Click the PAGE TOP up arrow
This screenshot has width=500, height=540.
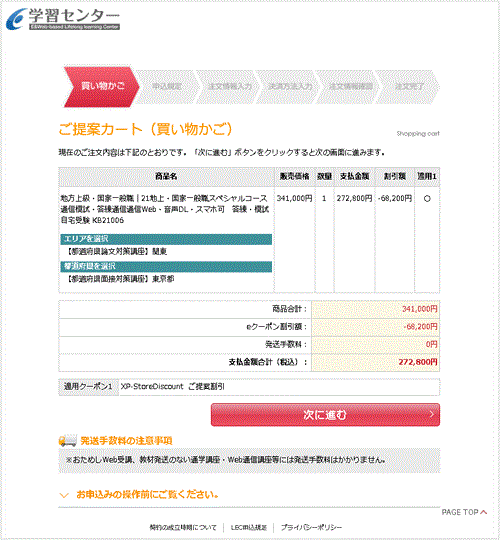483,512
